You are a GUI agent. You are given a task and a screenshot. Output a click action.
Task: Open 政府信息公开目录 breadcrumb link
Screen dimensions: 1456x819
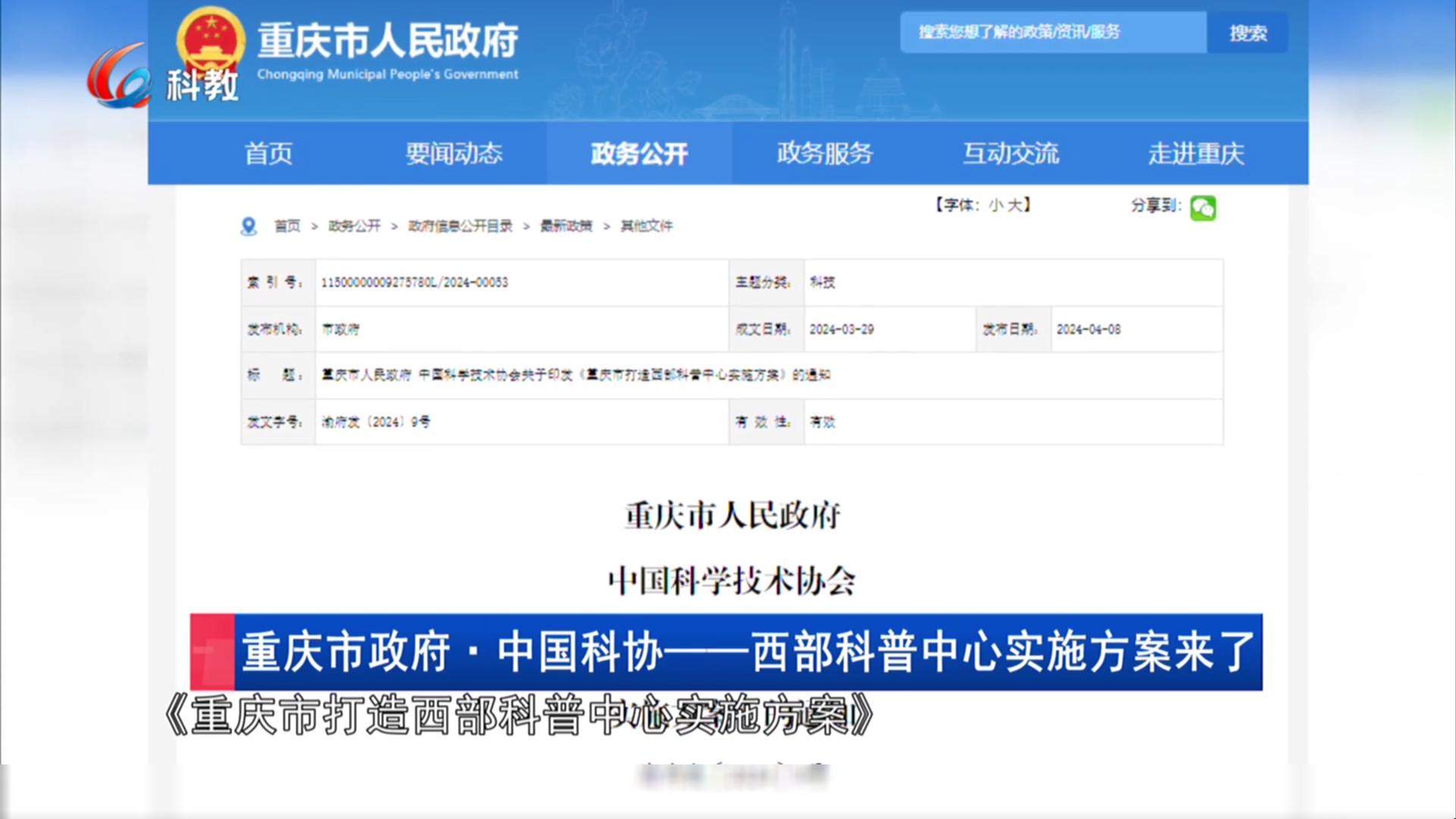point(460,226)
